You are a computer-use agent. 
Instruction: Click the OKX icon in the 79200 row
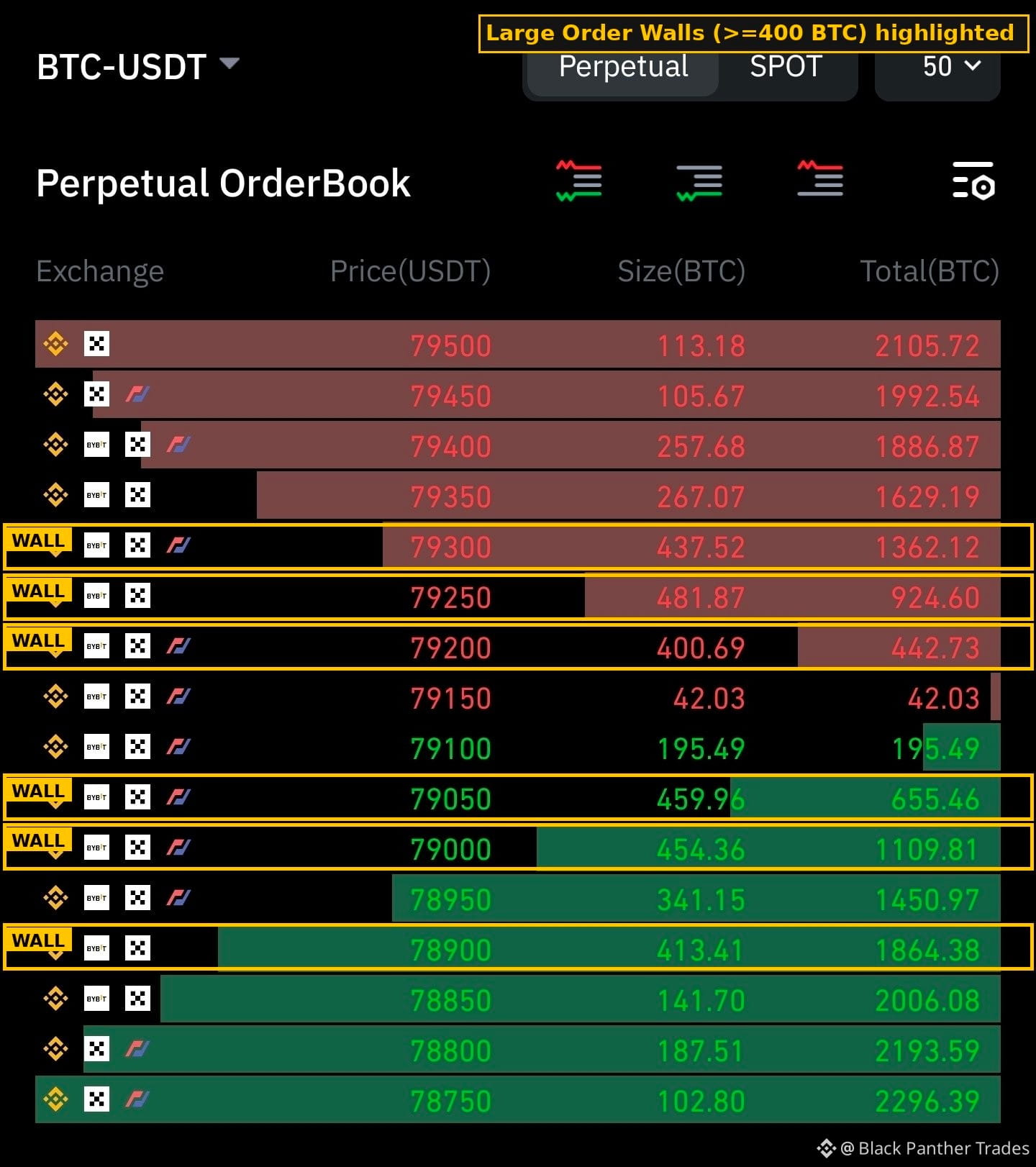137,646
